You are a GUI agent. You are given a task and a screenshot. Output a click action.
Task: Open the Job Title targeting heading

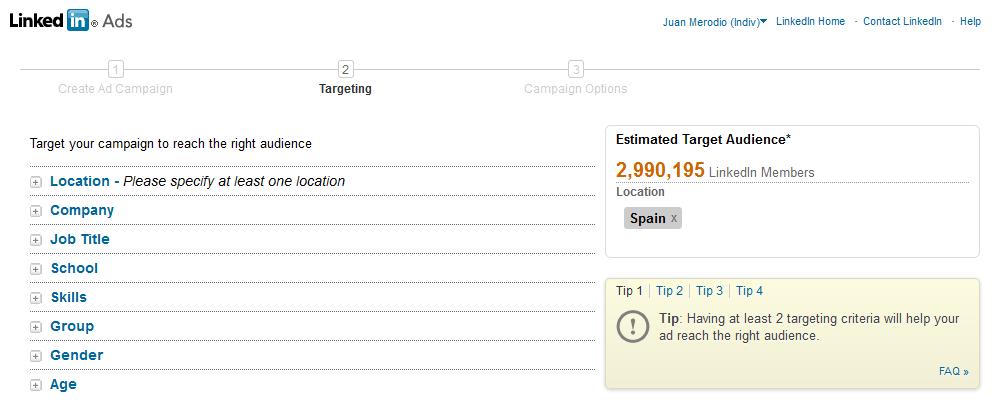click(80, 239)
